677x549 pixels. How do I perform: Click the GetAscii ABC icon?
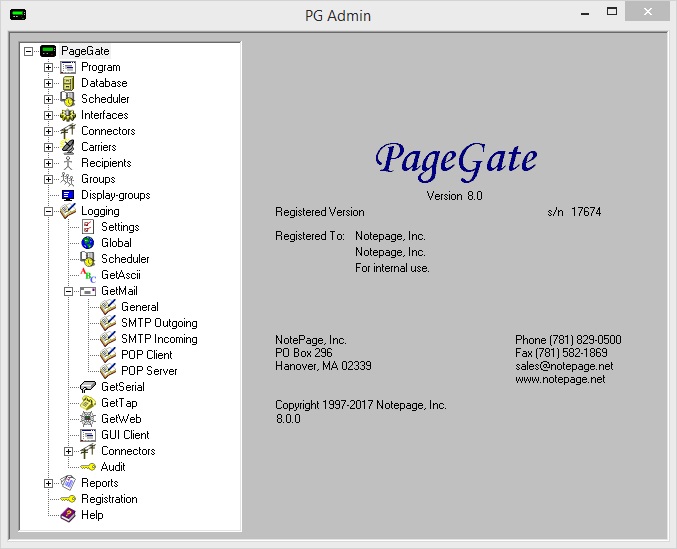click(88, 275)
